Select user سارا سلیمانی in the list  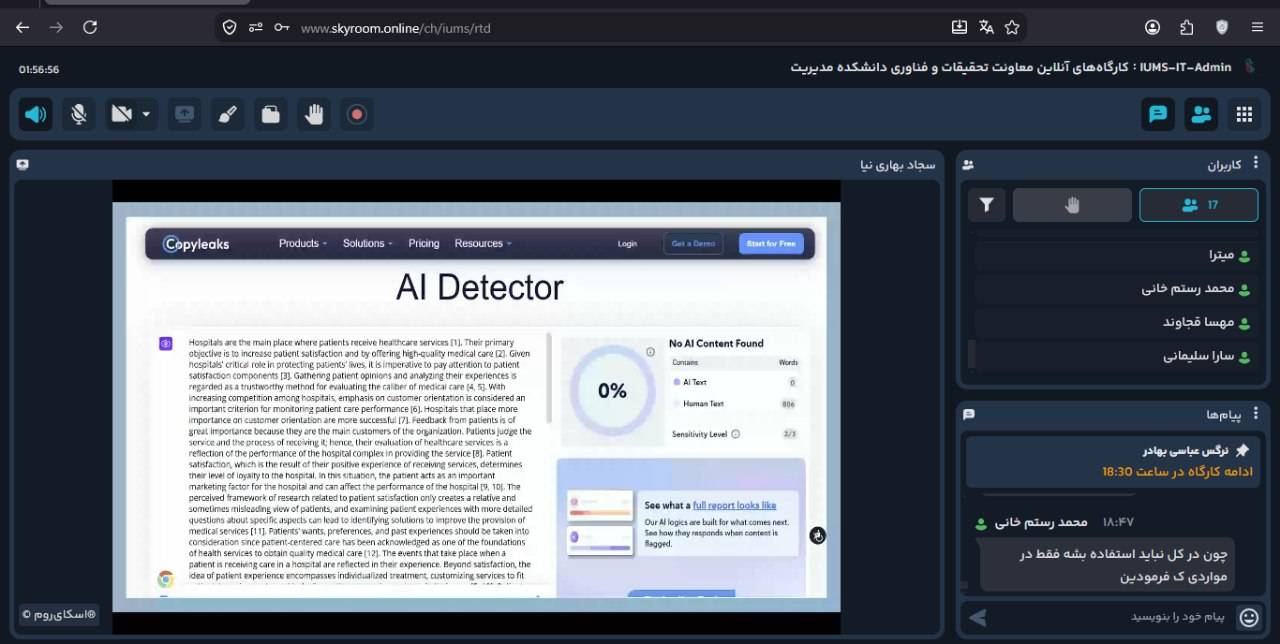(1113, 355)
